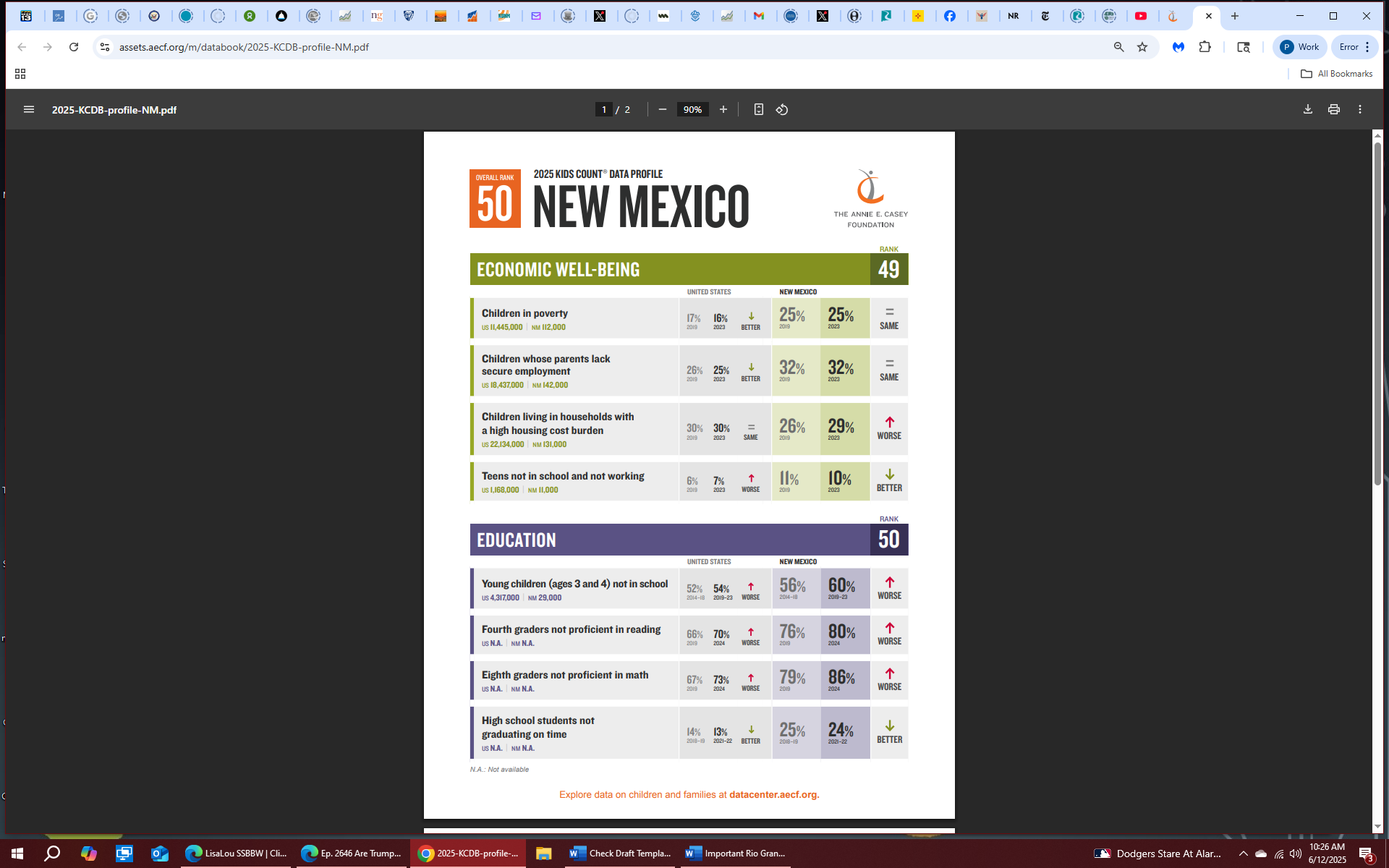Open the All Bookmarks folder

click(1336, 74)
